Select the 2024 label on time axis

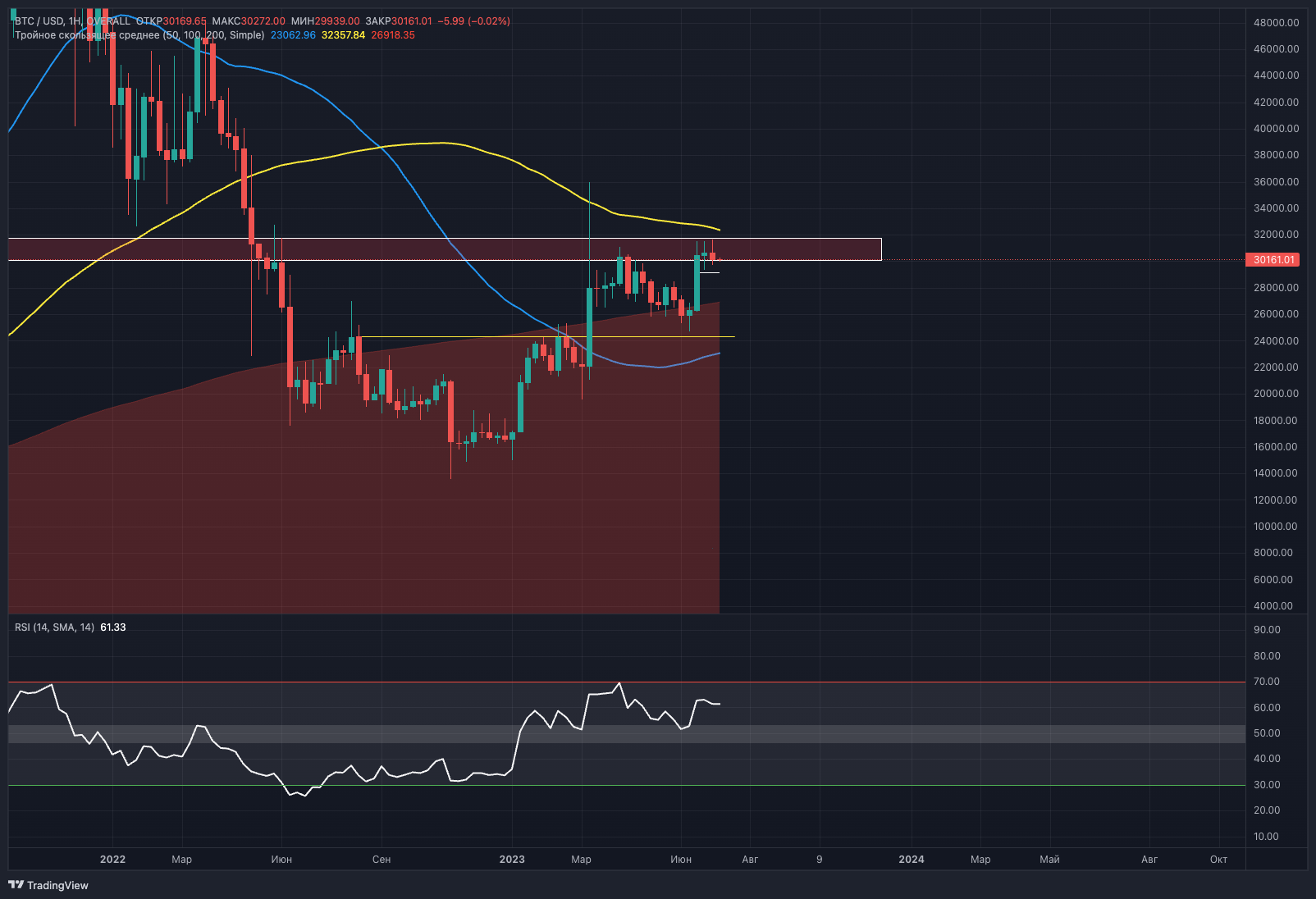click(x=911, y=859)
